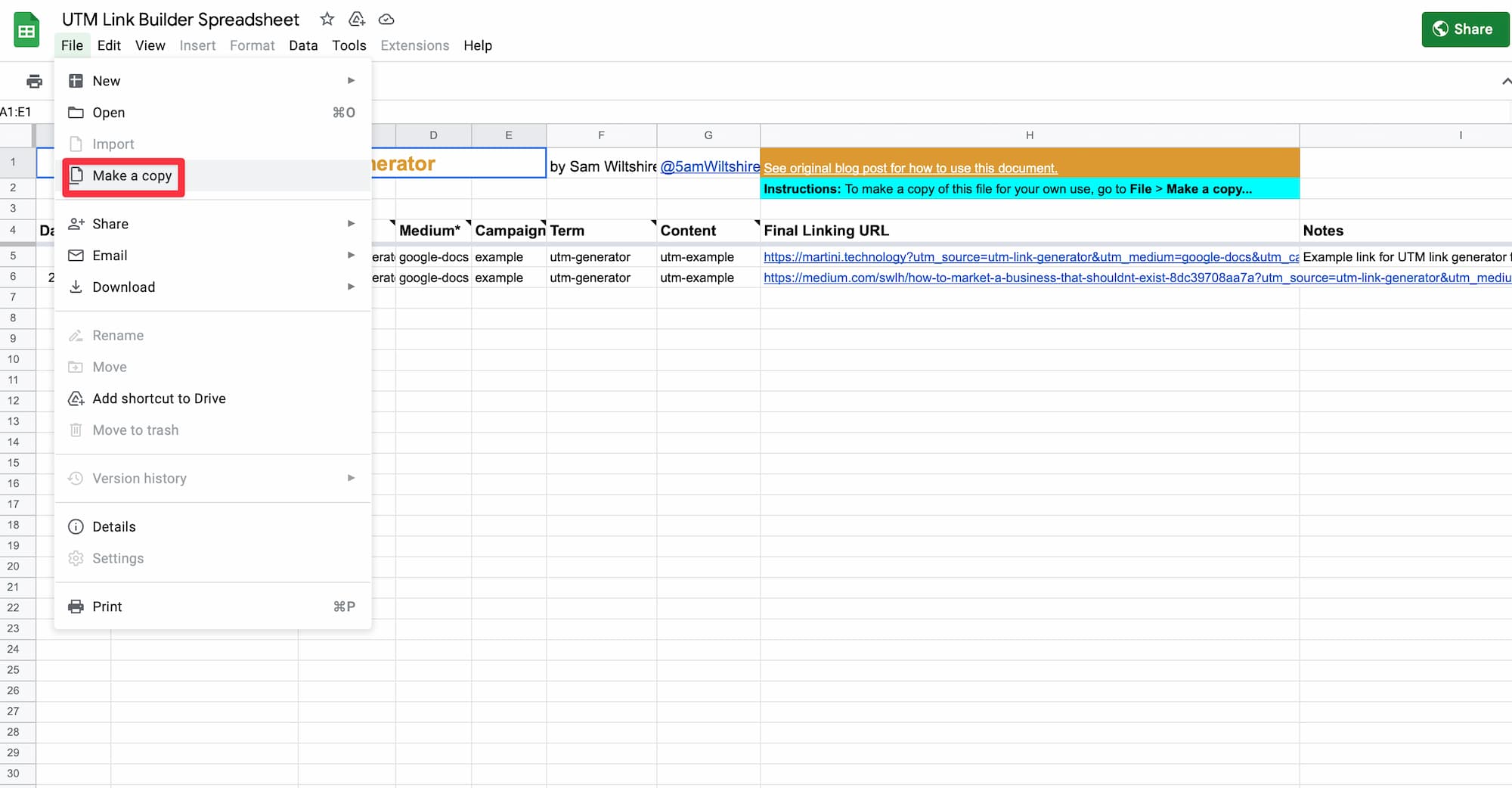Click utm-example cell in row 6
The width and height of the screenshot is (1512, 788).
click(x=708, y=278)
